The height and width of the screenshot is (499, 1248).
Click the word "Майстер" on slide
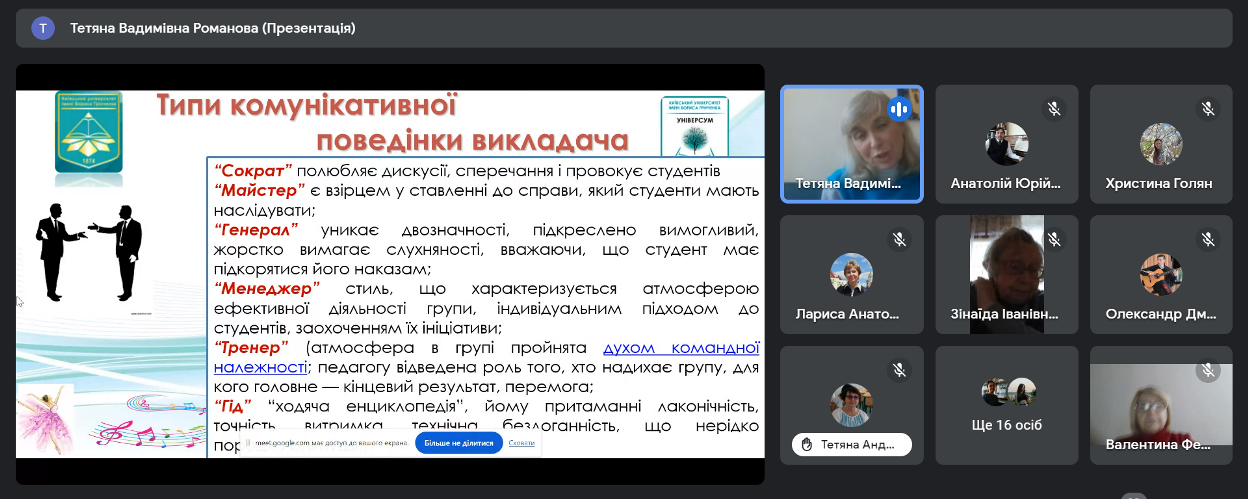pyautogui.click(x=259, y=190)
